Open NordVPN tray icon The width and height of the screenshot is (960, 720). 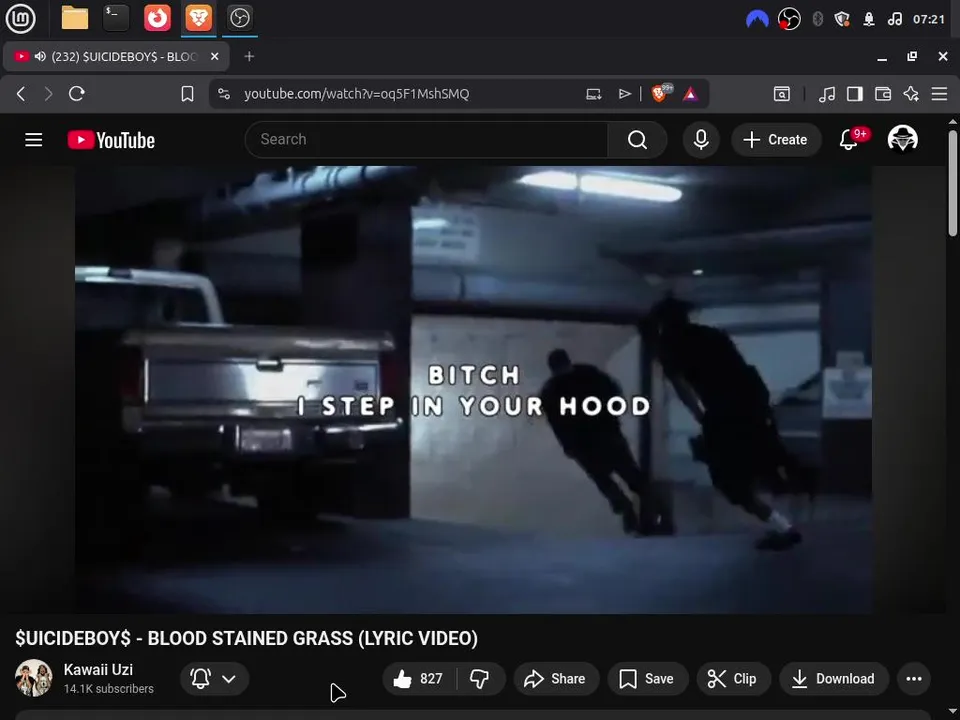[757, 19]
